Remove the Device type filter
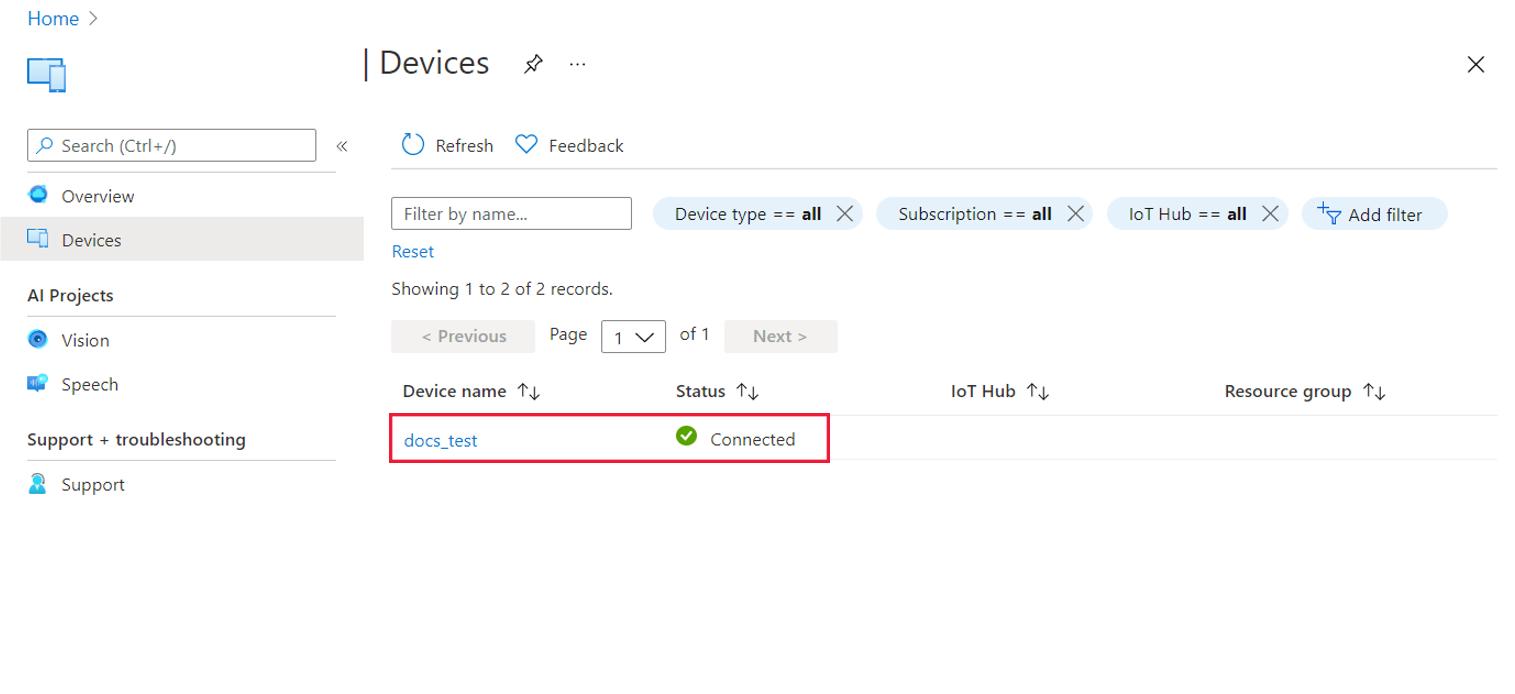The height and width of the screenshot is (694, 1515). [x=844, y=214]
